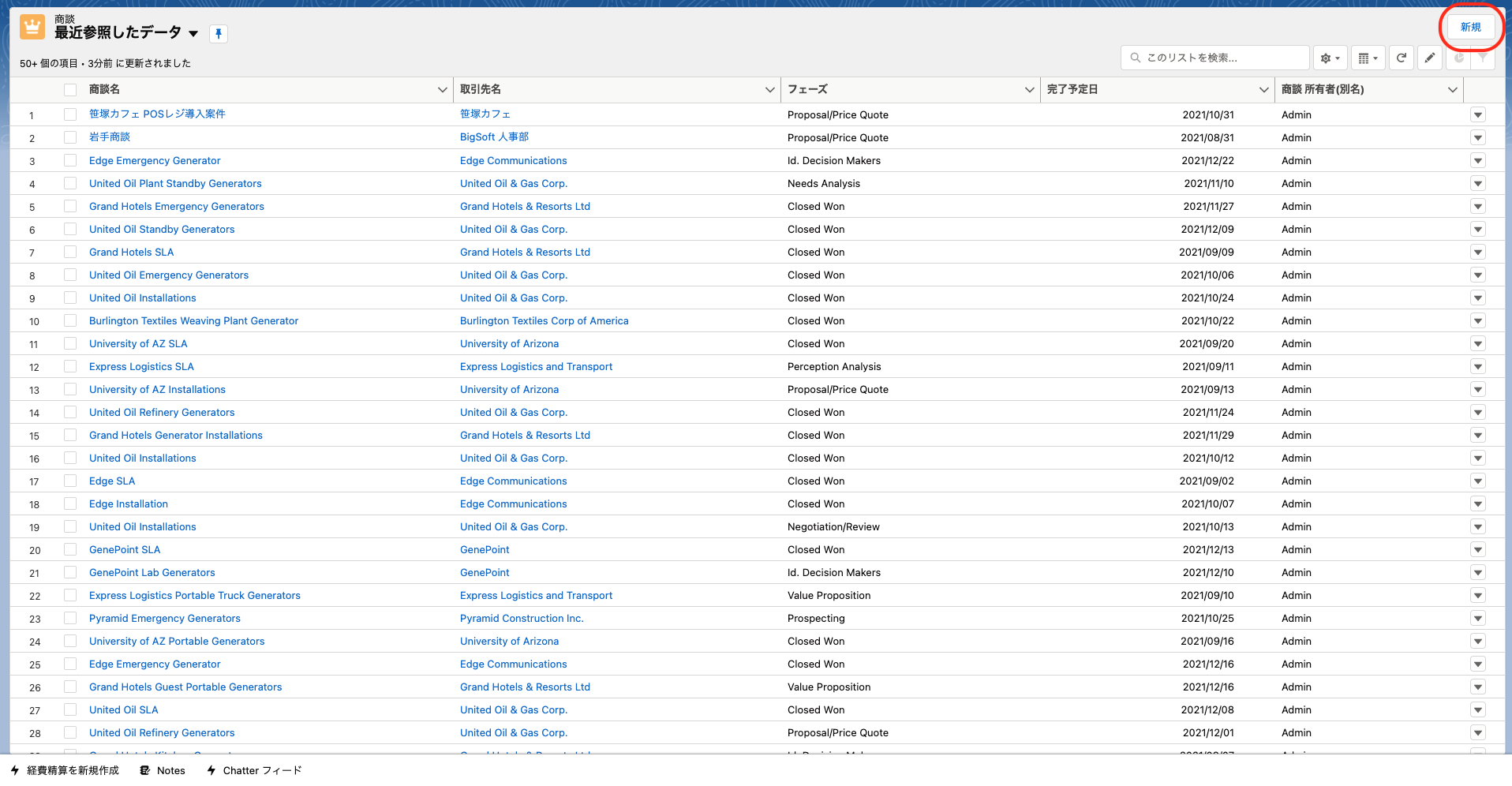Image resolution: width=1512 pixels, height=786 pixels.
Task: Sort by 完了予定日 column header
Action: pos(1072,89)
